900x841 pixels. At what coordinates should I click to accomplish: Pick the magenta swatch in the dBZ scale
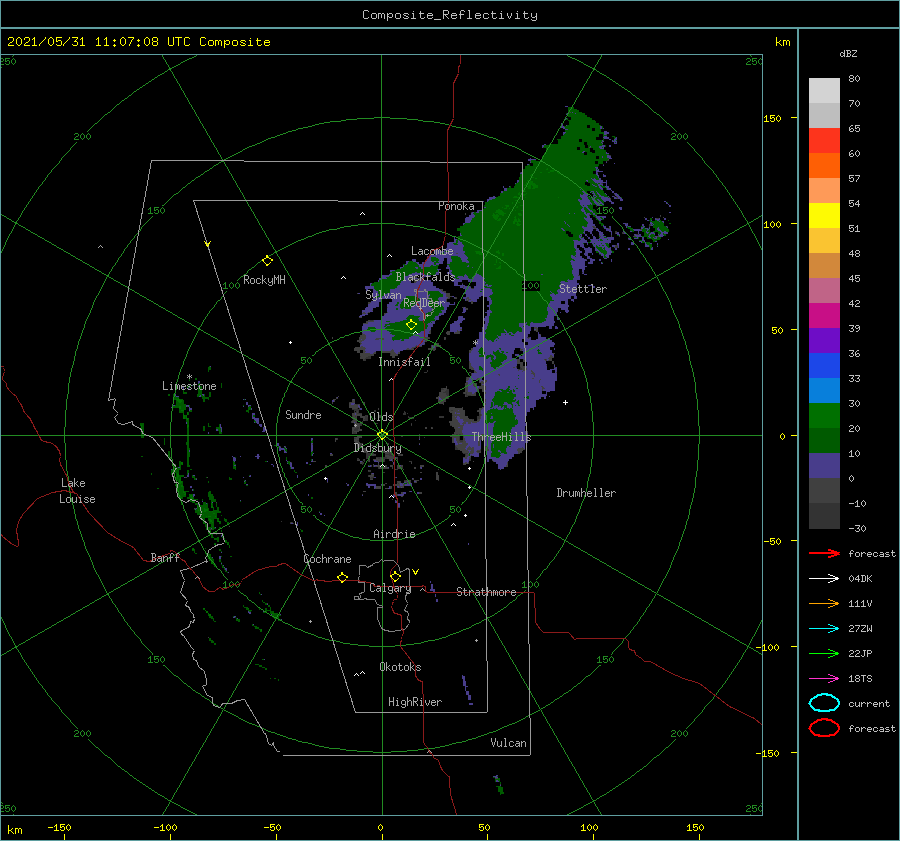coord(824,315)
